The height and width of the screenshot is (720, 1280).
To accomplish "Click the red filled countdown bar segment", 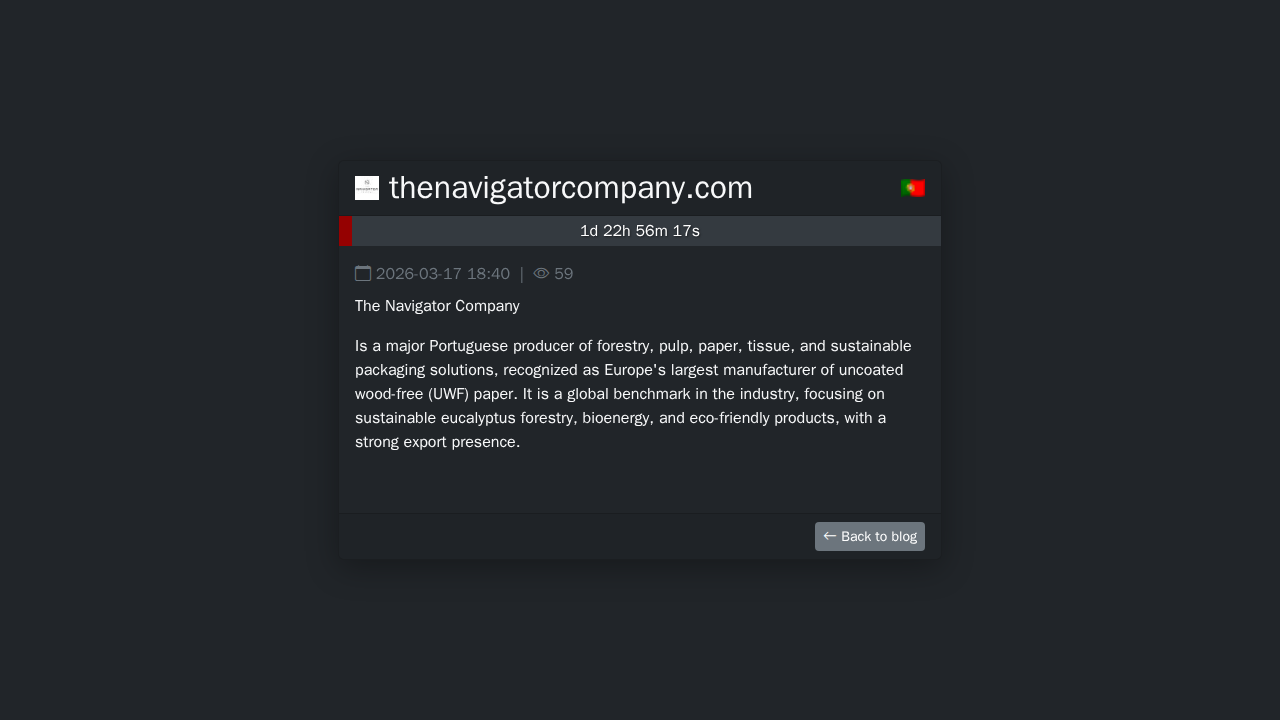I will pos(346,231).
